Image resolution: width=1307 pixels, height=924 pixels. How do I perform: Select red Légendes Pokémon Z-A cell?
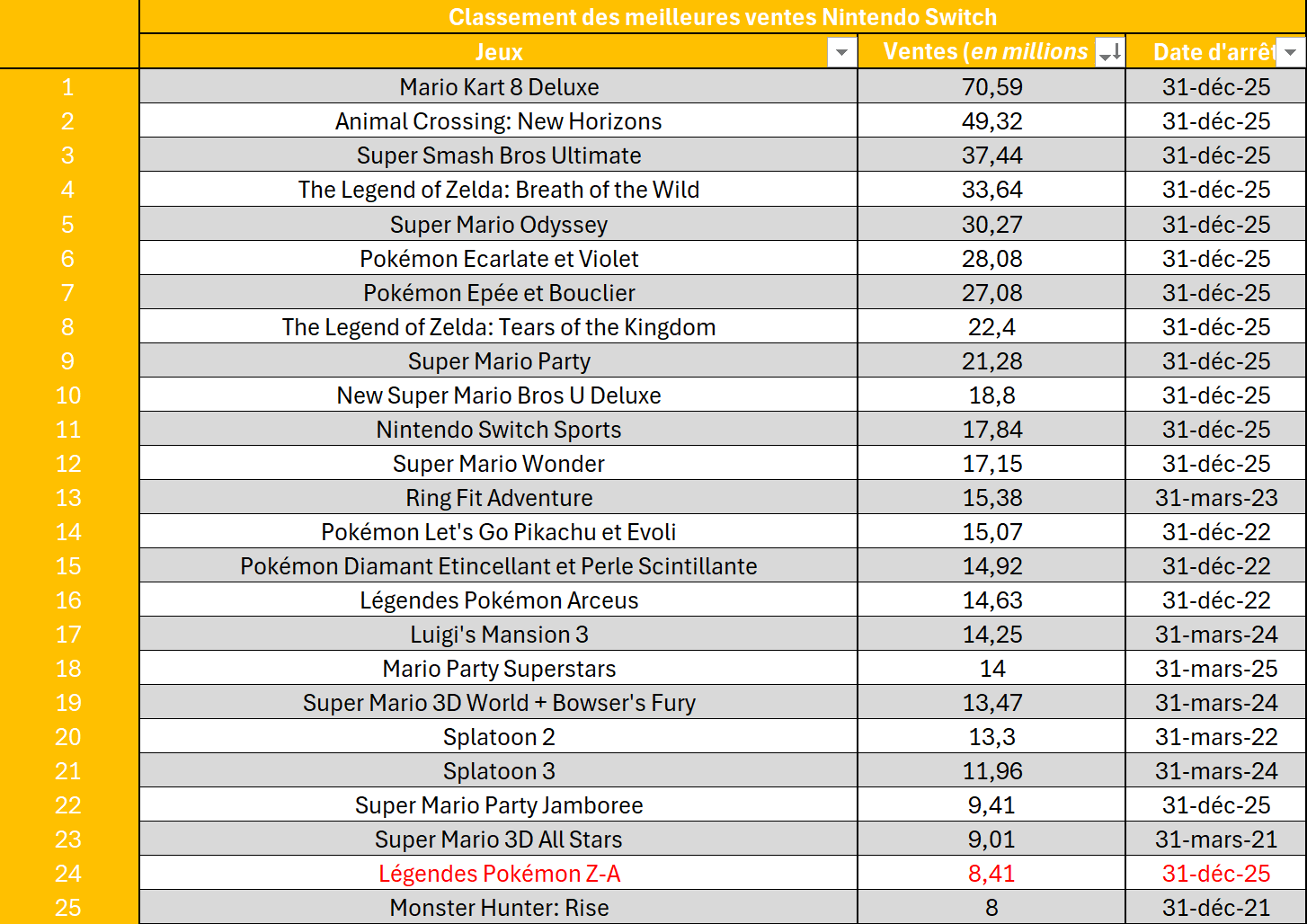pos(499,874)
